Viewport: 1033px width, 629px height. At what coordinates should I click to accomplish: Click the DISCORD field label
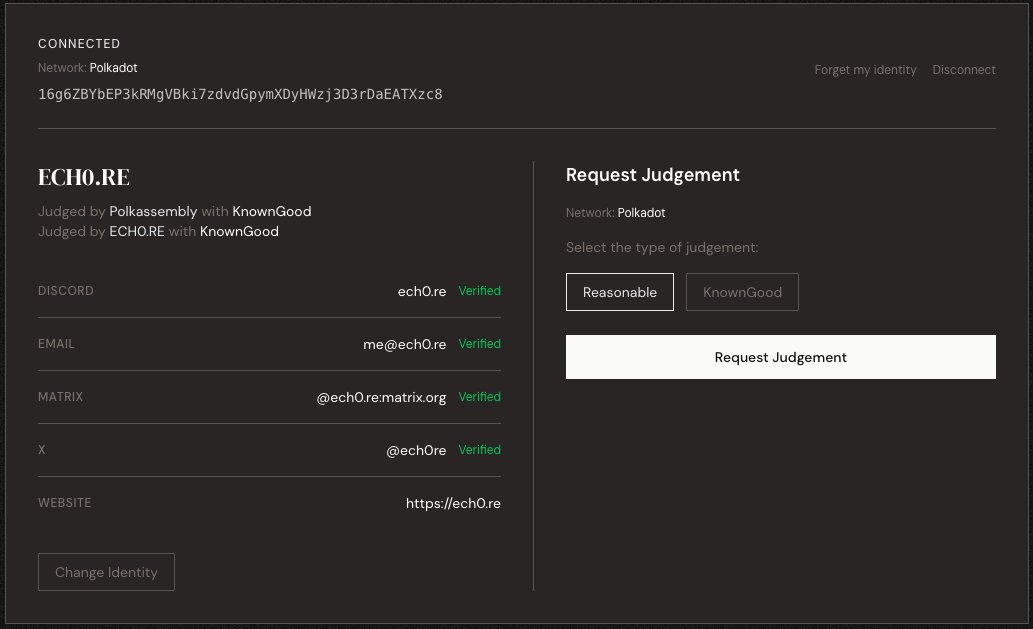tap(66, 290)
